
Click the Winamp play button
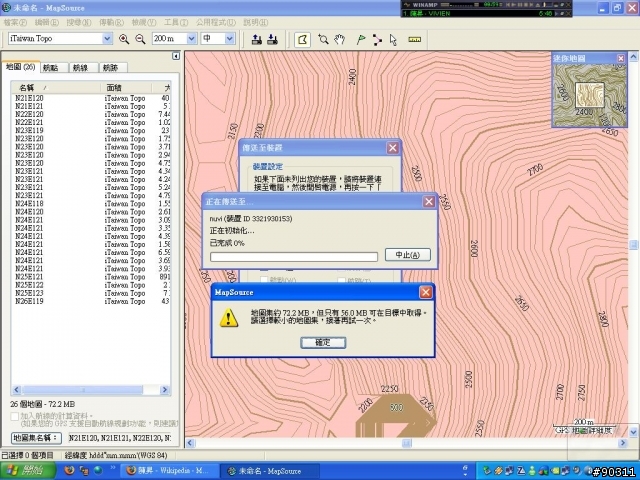[516, 5]
